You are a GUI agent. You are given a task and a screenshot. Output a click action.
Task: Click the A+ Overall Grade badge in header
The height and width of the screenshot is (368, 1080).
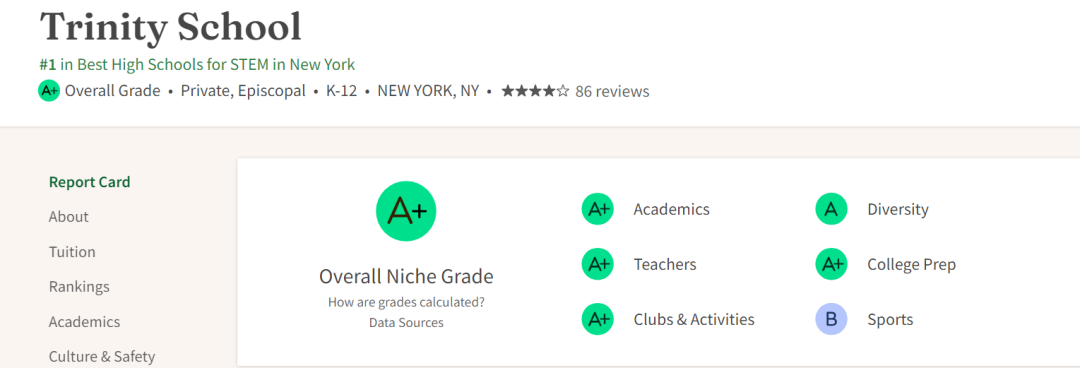click(x=49, y=91)
